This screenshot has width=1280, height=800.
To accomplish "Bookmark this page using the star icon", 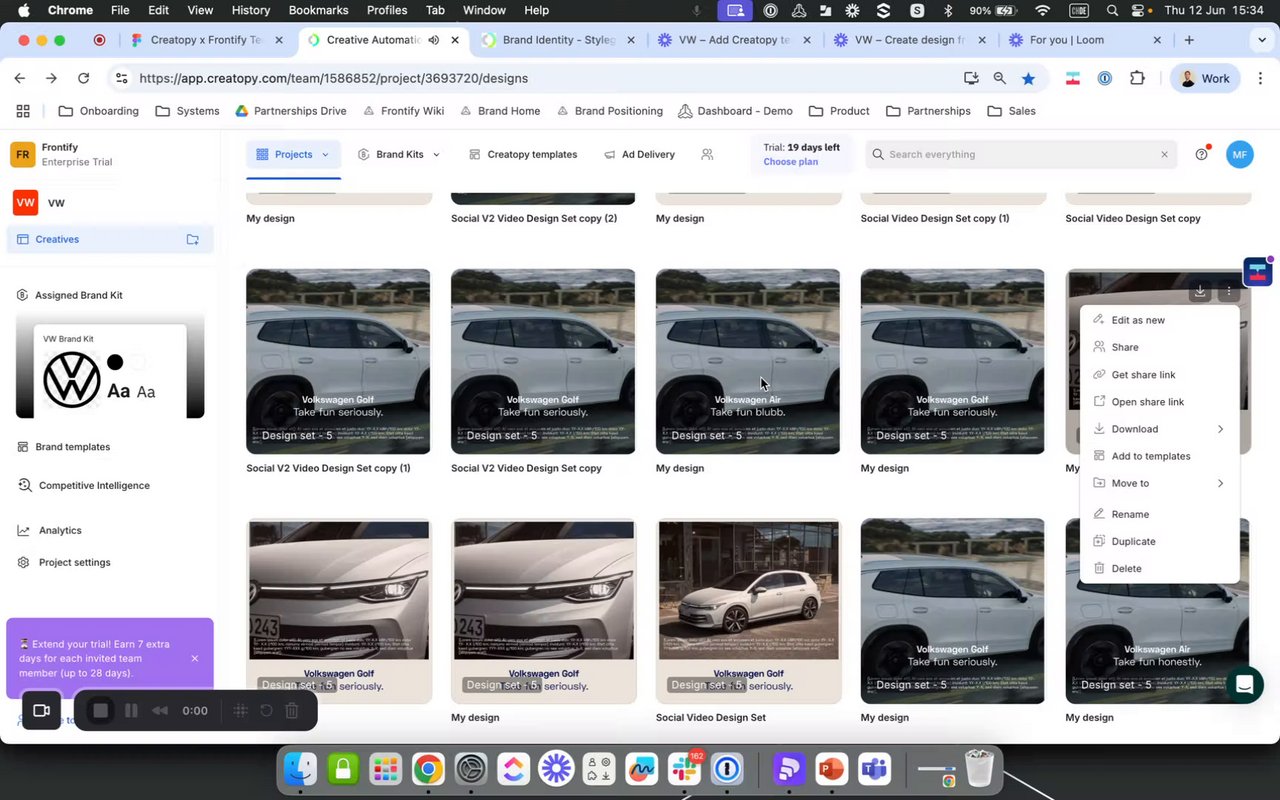I will click(x=1028, y=78).
